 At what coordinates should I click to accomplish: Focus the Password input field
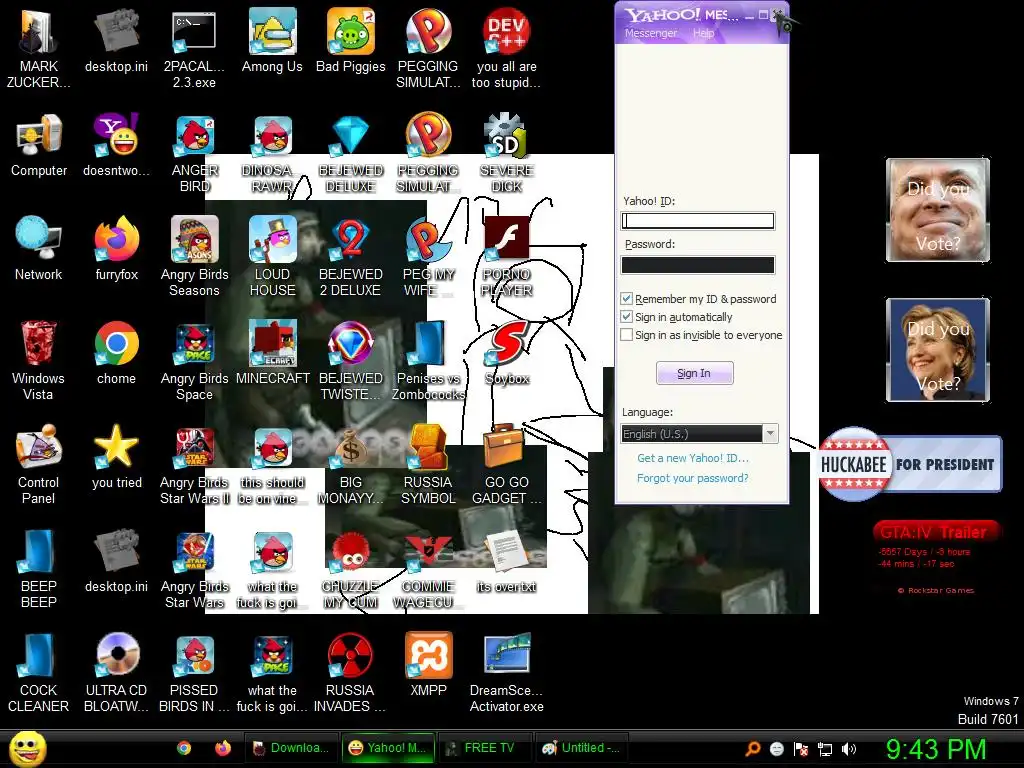[x=697, y=264]
